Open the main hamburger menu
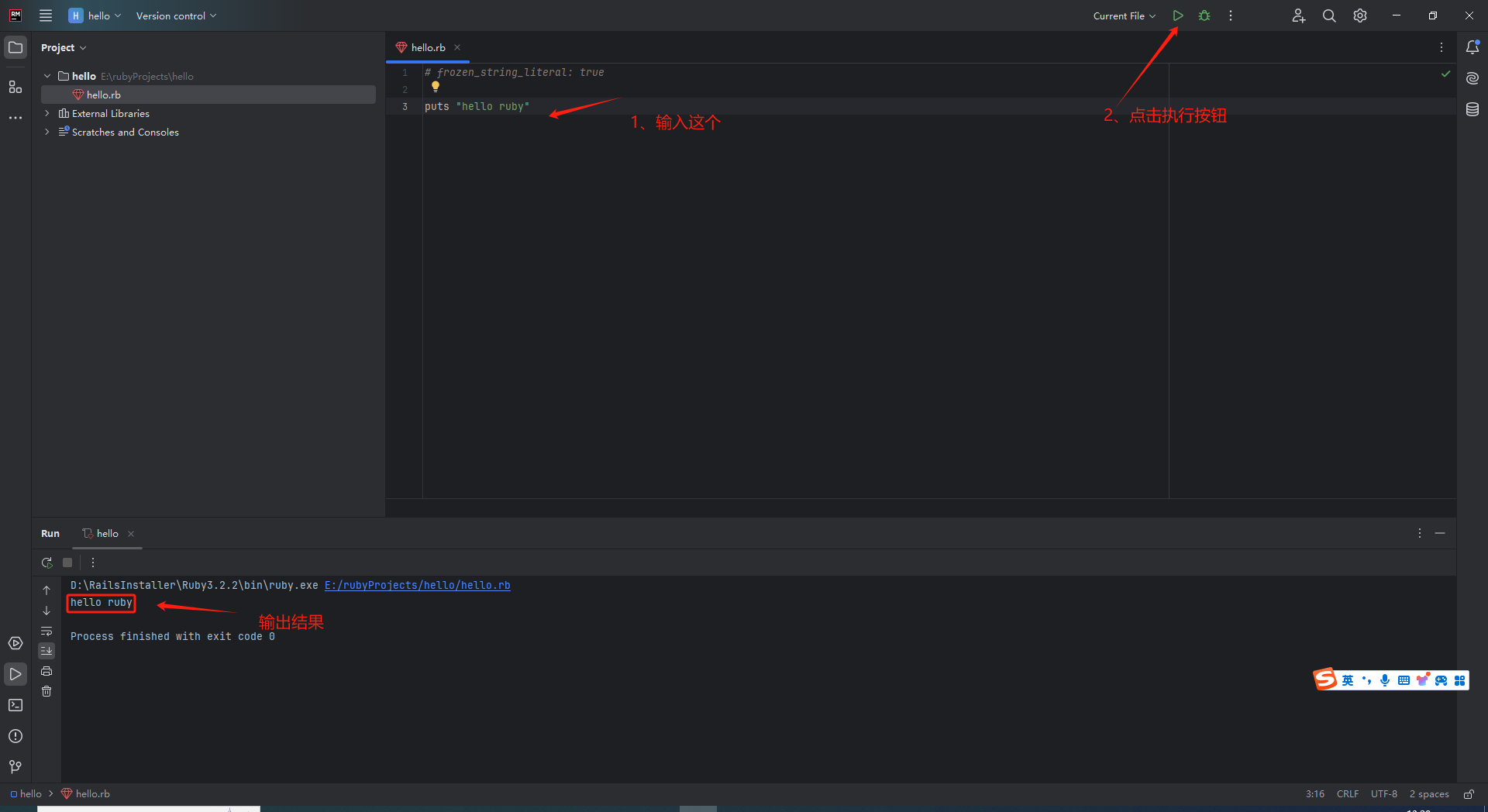The height and width of the screenshot is (812, 1488). (x=46, y=15)
